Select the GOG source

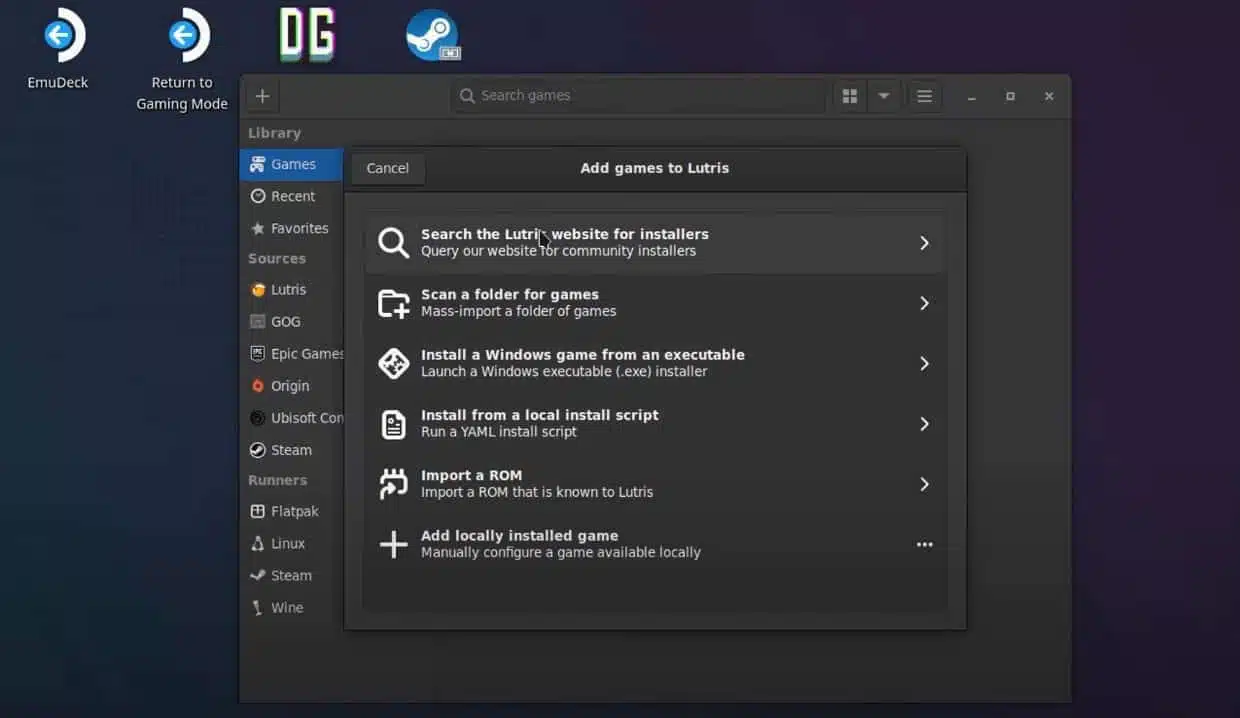pyautogui.click(x=291, y=321)
